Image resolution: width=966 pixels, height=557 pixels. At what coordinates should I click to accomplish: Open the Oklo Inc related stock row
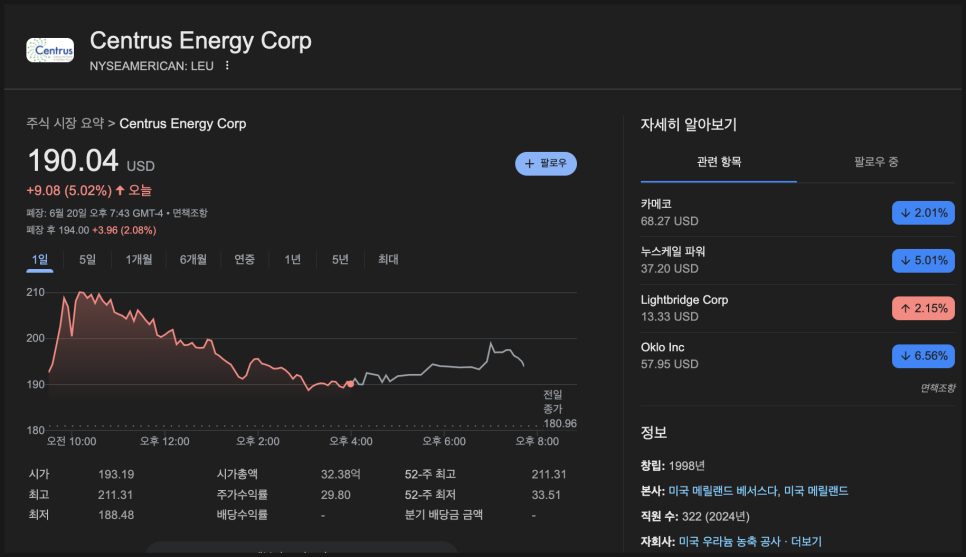(x=797, y=356)
